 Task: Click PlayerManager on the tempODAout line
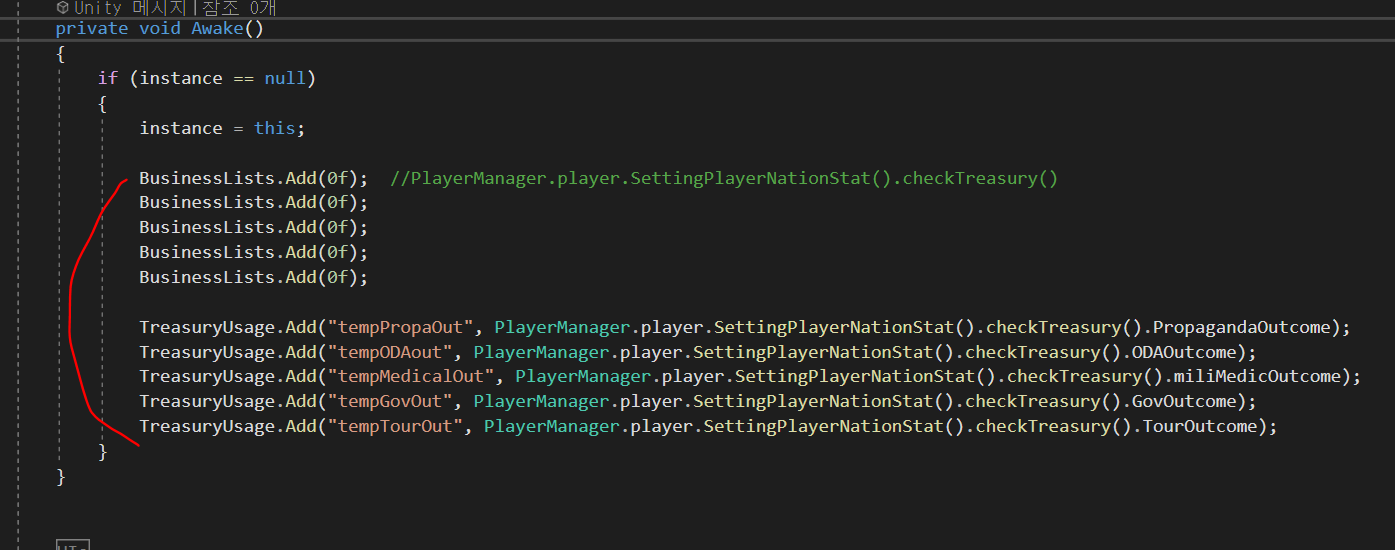[x=541, y=352]
